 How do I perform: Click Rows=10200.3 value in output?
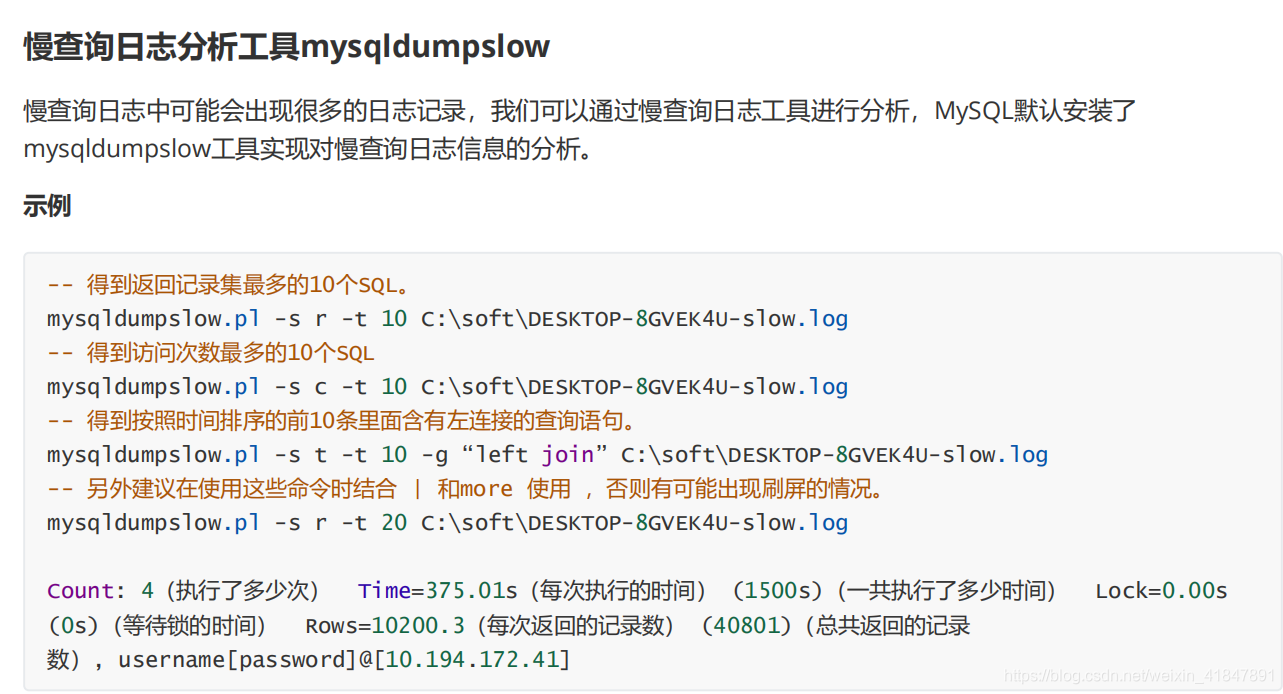385,626
